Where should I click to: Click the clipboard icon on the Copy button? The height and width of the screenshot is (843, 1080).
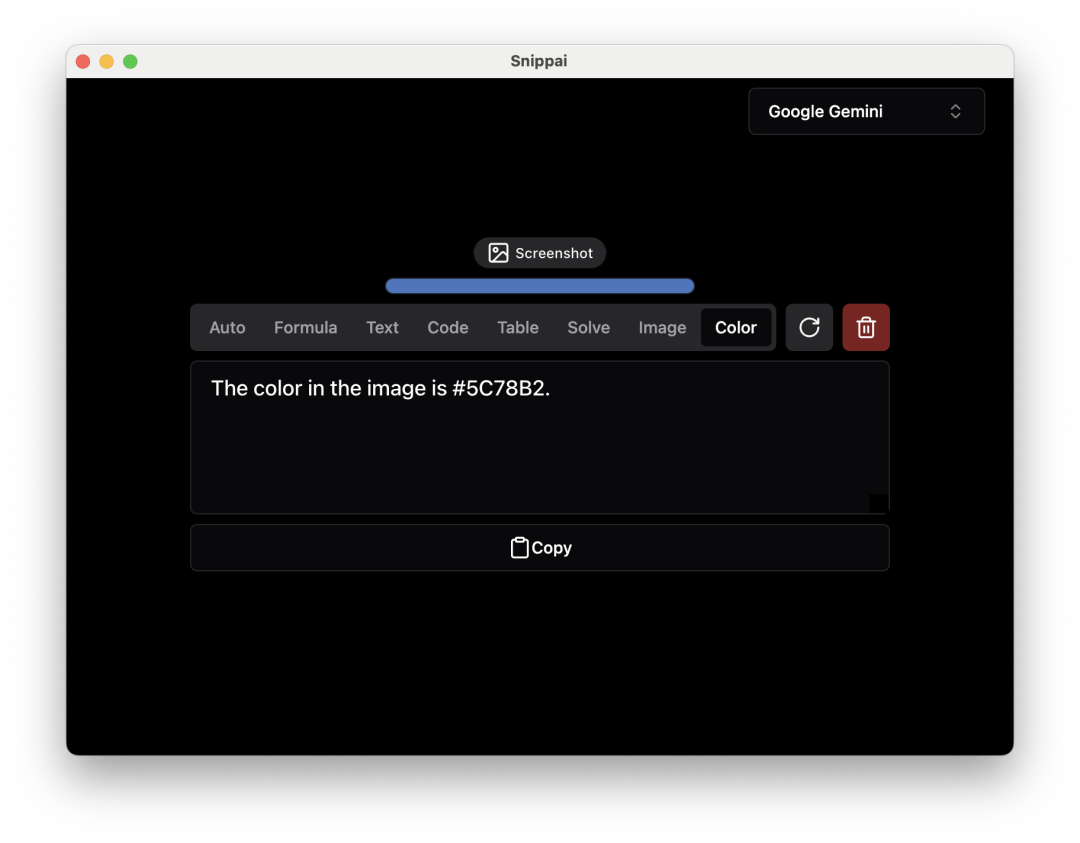520,547
